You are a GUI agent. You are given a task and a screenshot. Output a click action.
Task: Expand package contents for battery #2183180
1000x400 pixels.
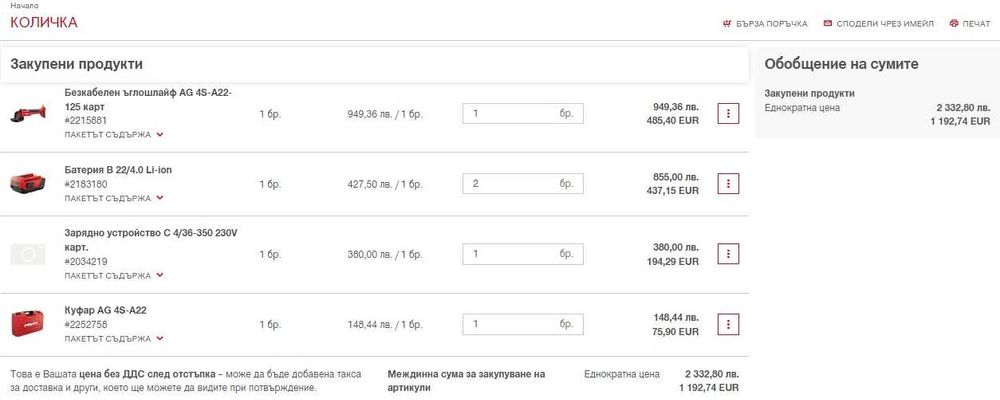[114, 198]
